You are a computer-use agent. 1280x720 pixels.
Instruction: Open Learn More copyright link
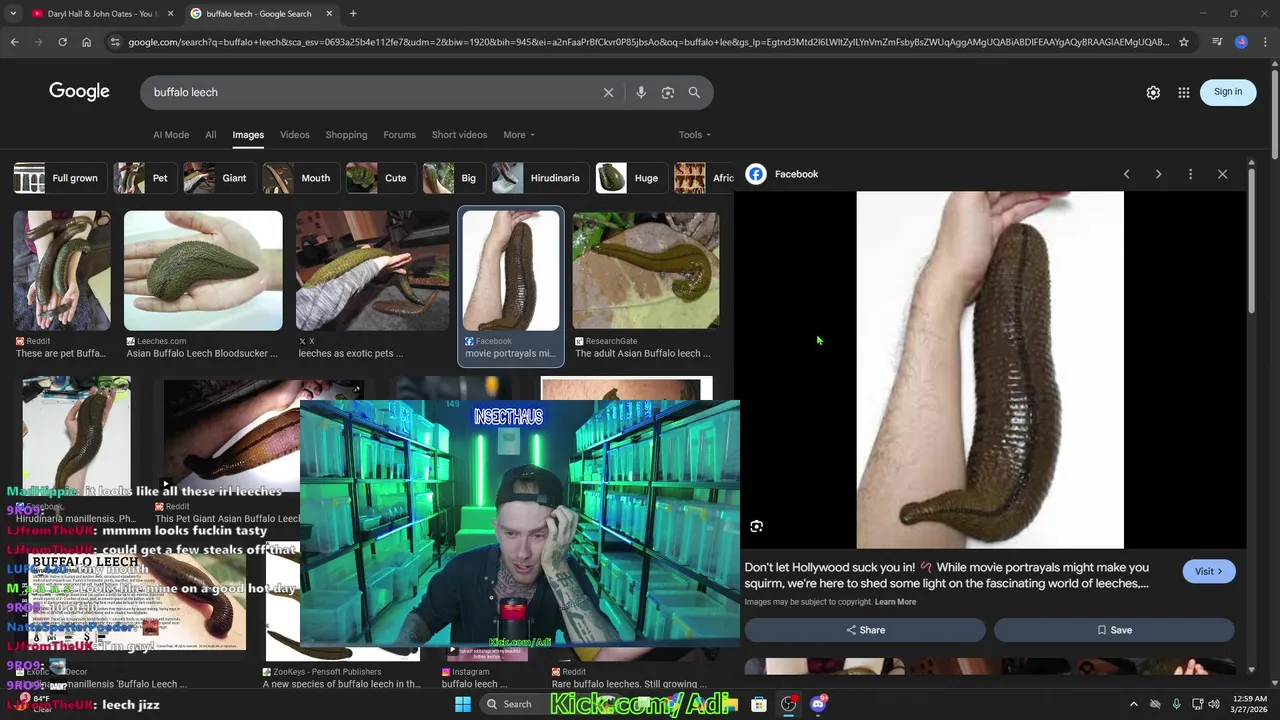point(895,602)
